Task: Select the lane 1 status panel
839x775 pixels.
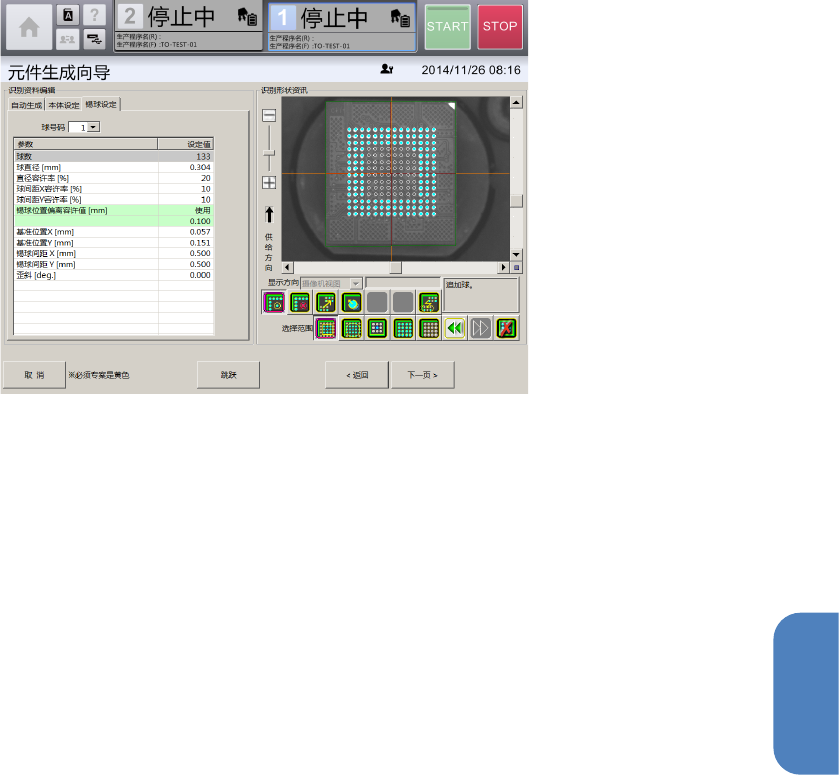Action: point(342,27)
